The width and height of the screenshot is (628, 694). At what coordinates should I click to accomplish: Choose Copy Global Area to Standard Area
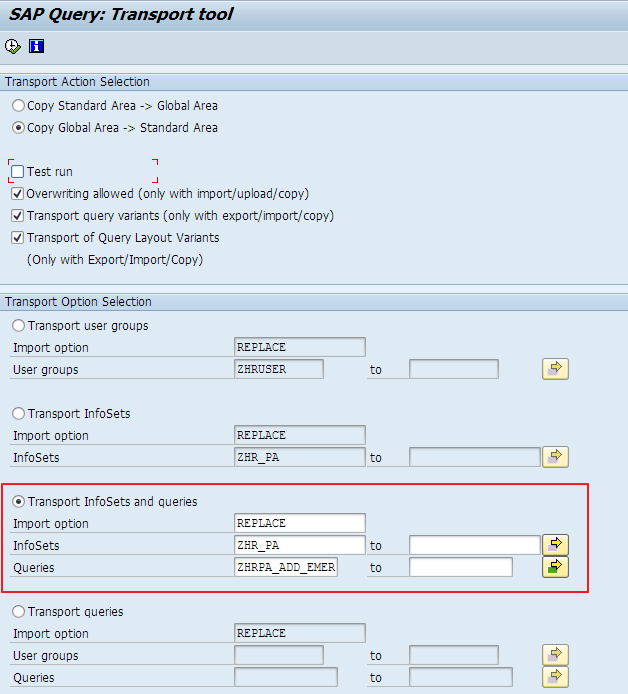tap(18, 128)
